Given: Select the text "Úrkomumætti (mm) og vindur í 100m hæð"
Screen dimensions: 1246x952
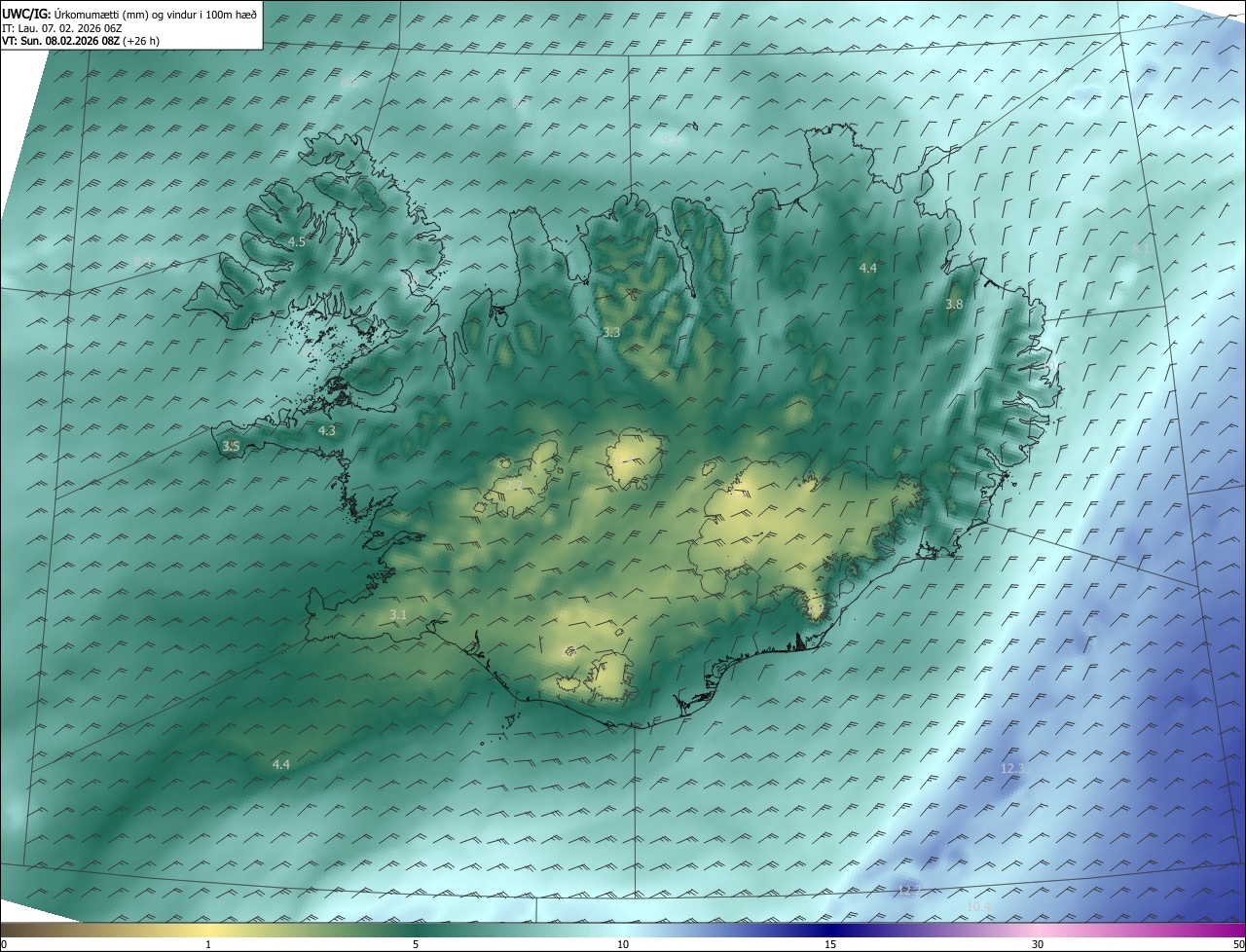Looking at the screenshot, I should point(156,15).
